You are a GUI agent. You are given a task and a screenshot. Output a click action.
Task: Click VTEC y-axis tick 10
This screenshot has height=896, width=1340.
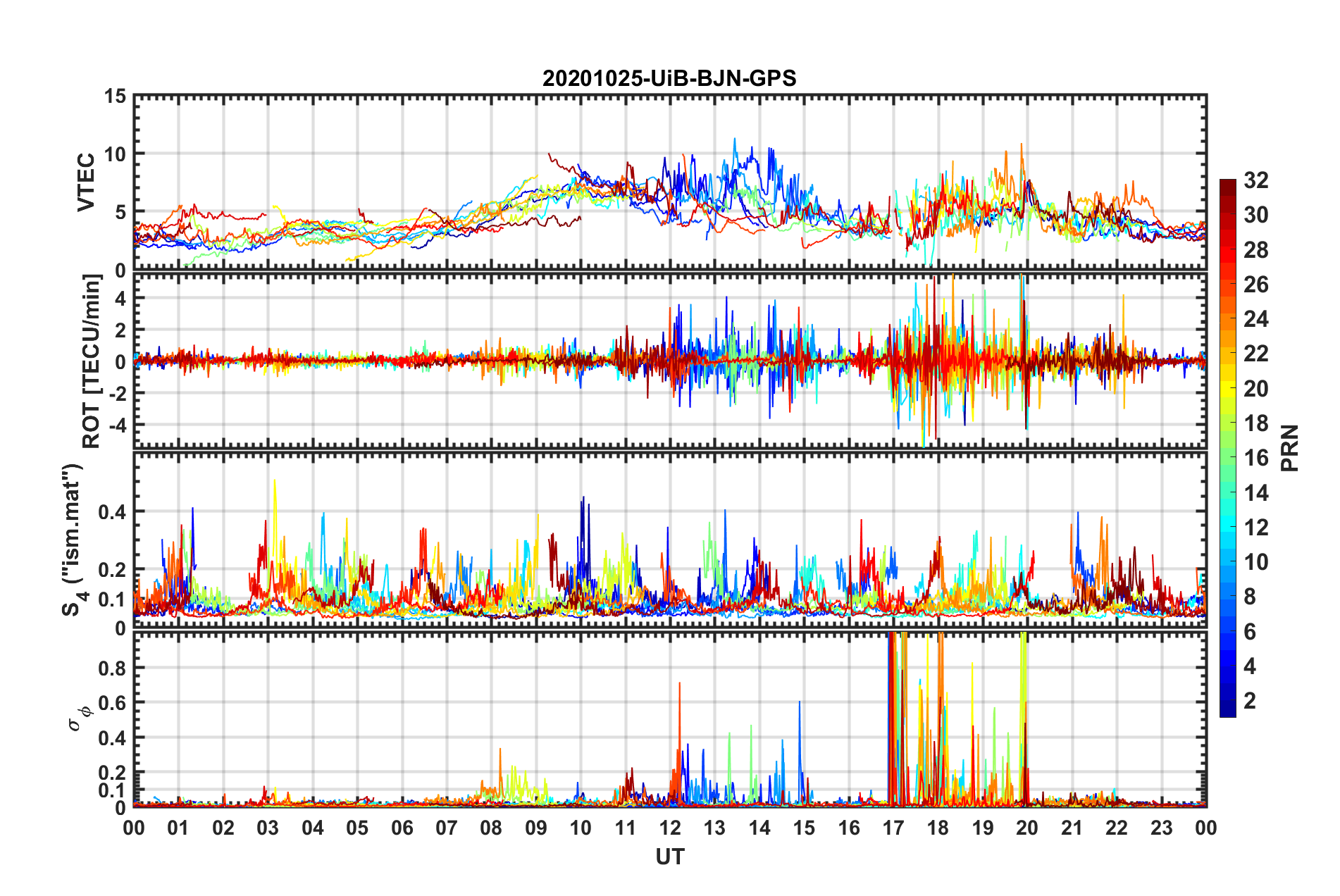pos(116,154)
